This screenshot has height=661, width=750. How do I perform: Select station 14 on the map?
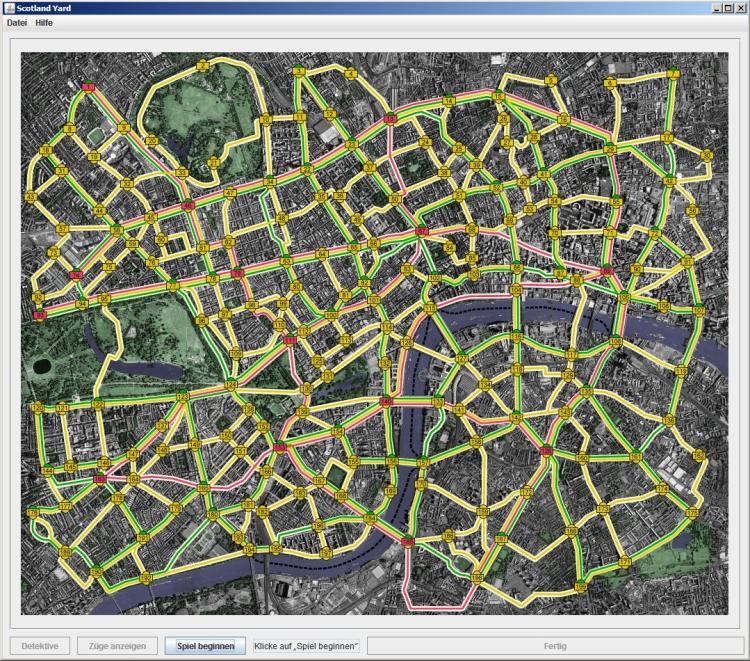(448, 100)
